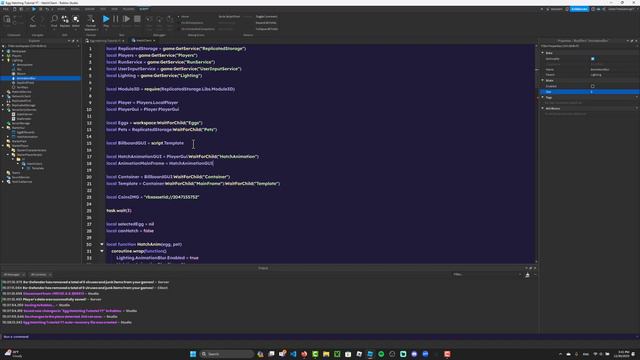Switch to the VIEW ribbon tab

(115, 9)
